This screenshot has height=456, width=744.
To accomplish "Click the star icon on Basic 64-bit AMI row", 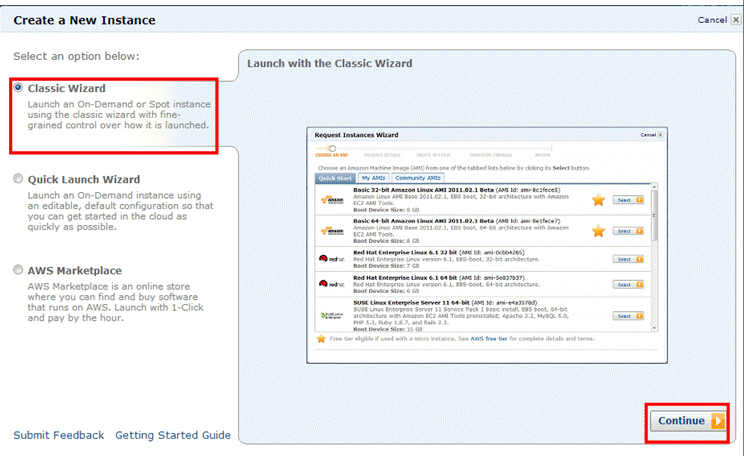I will click(x=598, y=231).
